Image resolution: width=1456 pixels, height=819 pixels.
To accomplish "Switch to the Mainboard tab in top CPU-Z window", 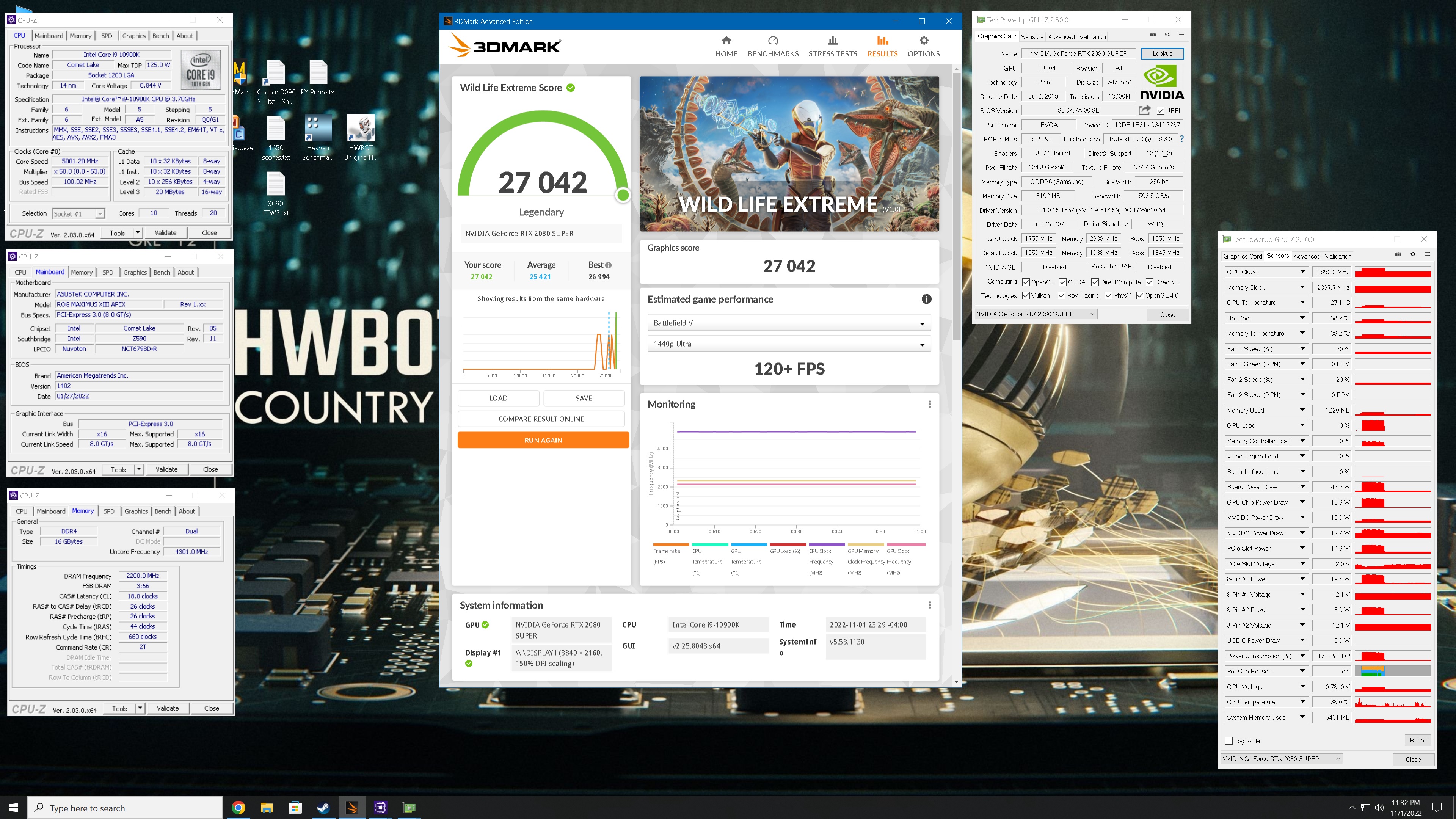I will tap(49, 36).
